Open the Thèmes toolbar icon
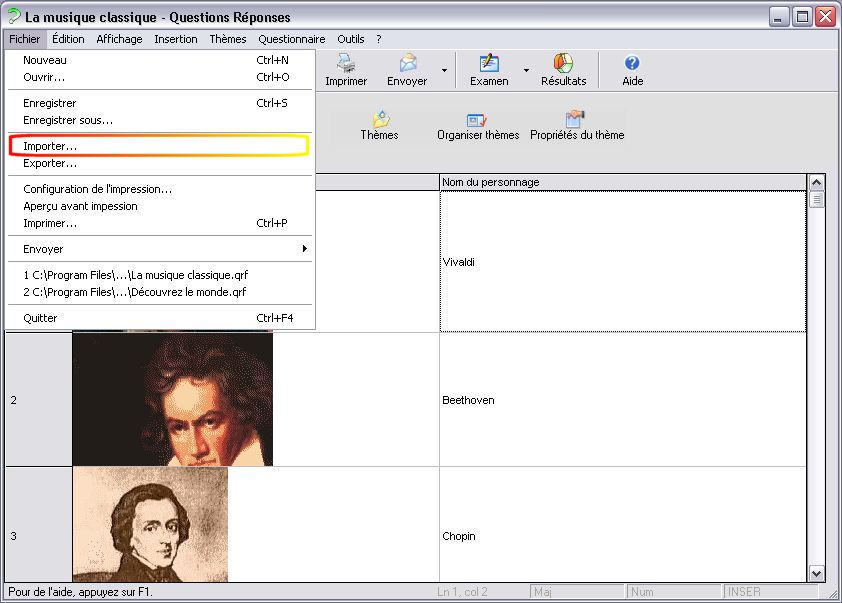The height and width of the screenshot is (603, 842). [x=380, y=119]
